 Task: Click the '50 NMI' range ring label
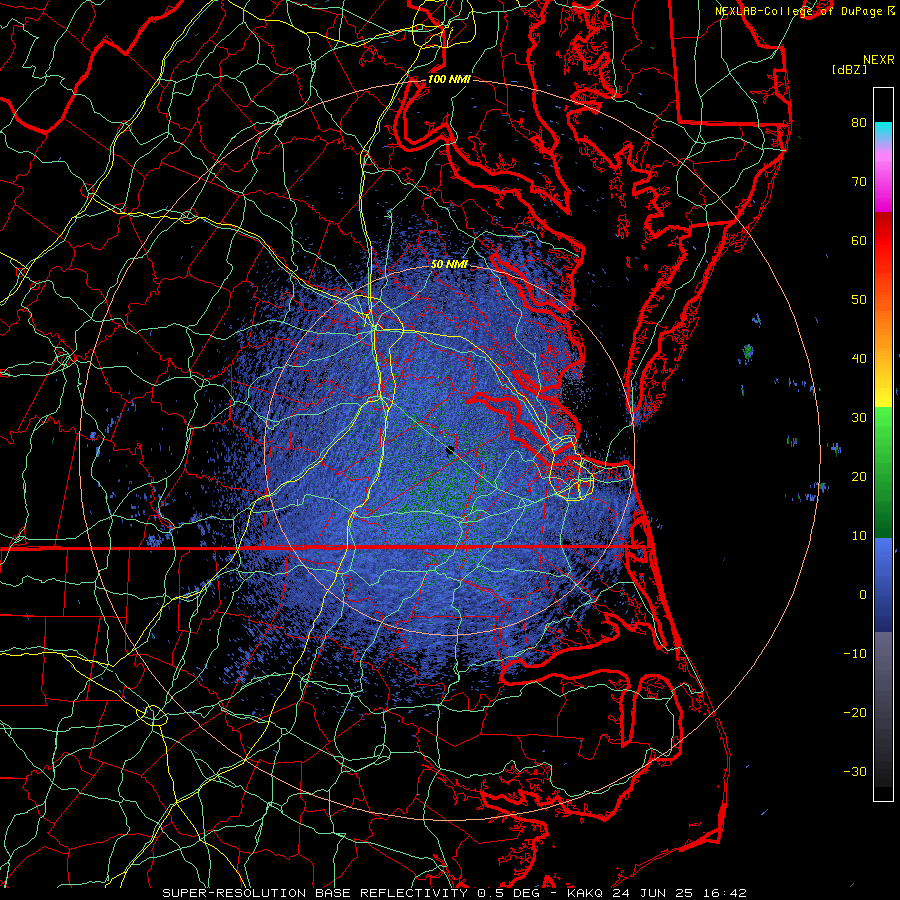pos(449,265)
